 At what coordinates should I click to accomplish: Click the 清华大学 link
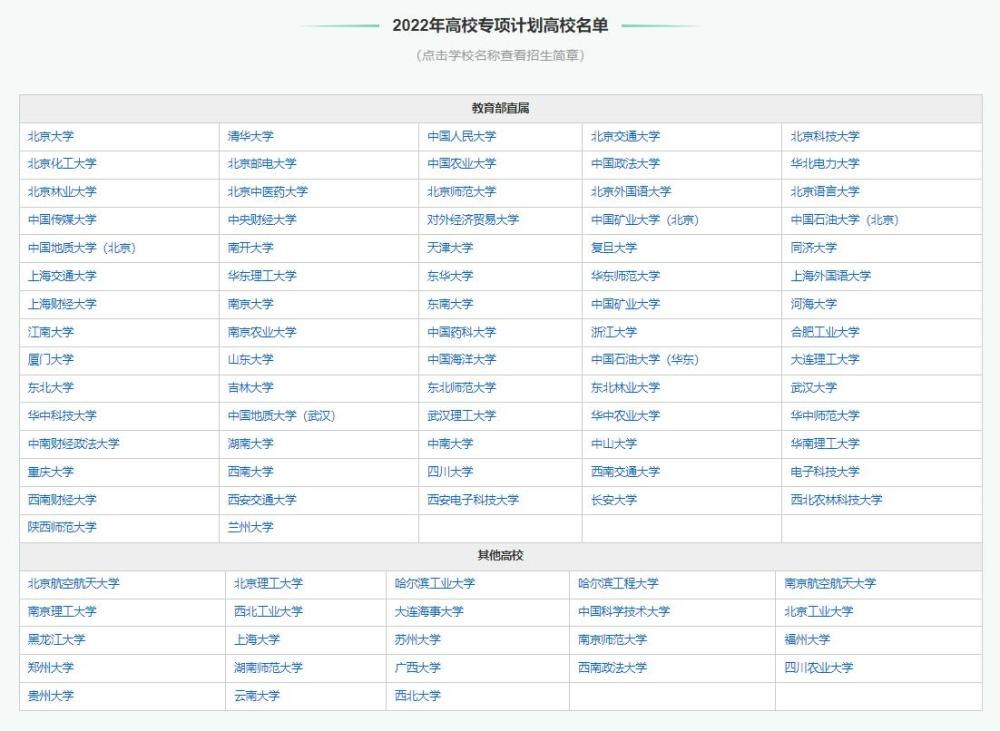251,137
